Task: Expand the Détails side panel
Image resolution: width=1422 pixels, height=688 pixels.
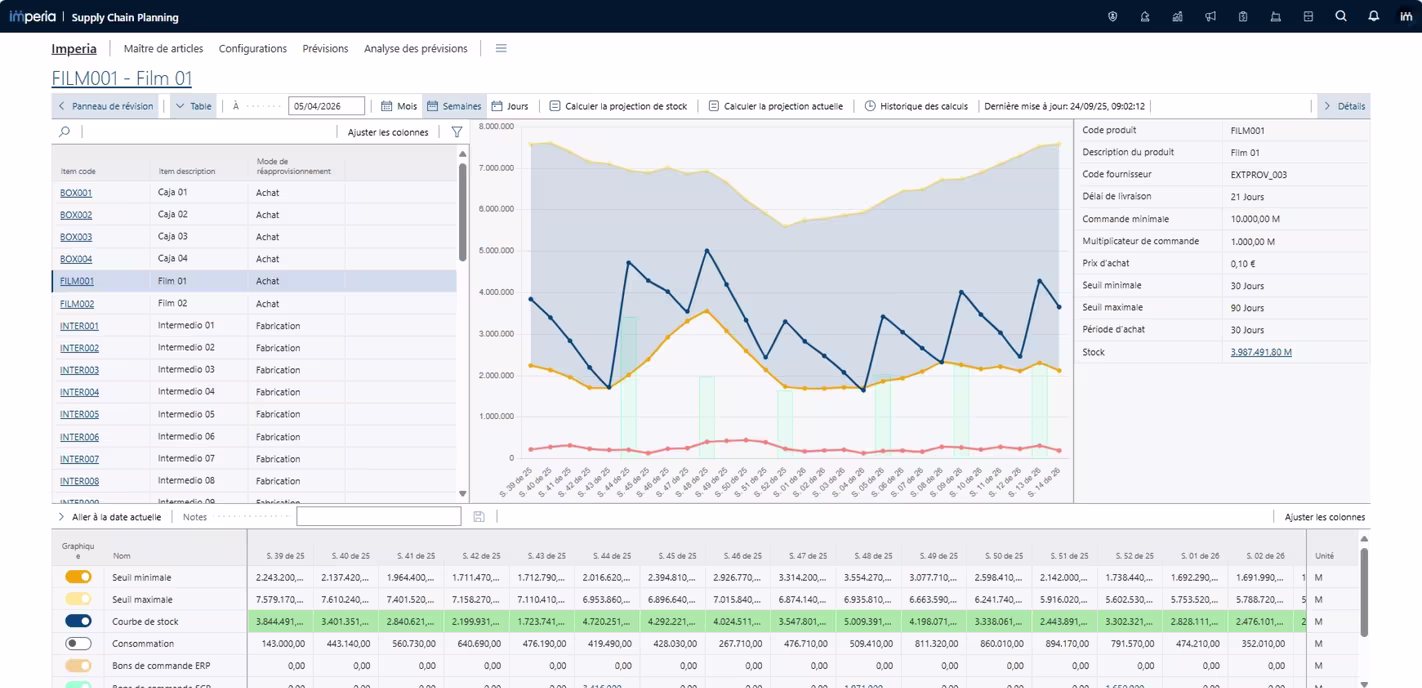Action: 1343,106
